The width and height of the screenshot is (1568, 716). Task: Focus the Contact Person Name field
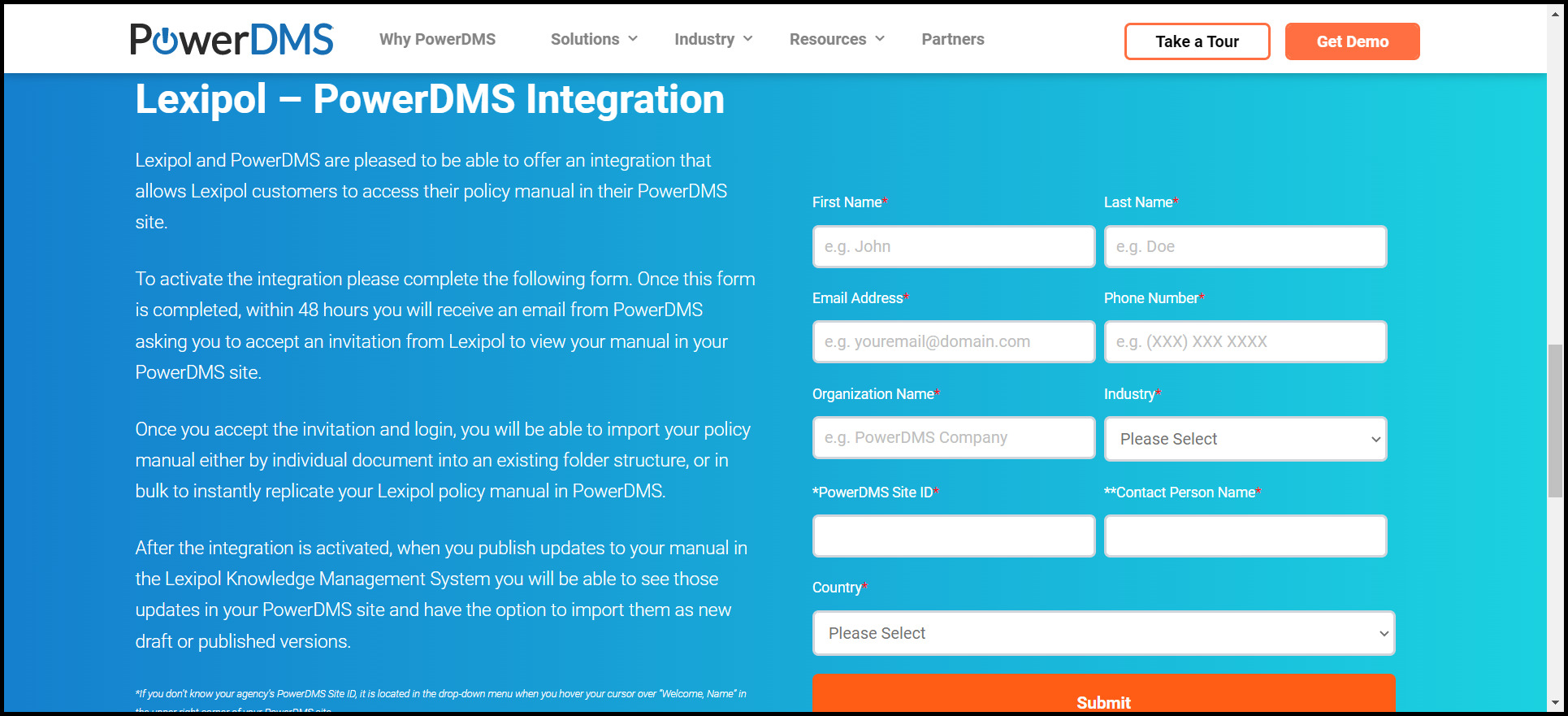1245,536
